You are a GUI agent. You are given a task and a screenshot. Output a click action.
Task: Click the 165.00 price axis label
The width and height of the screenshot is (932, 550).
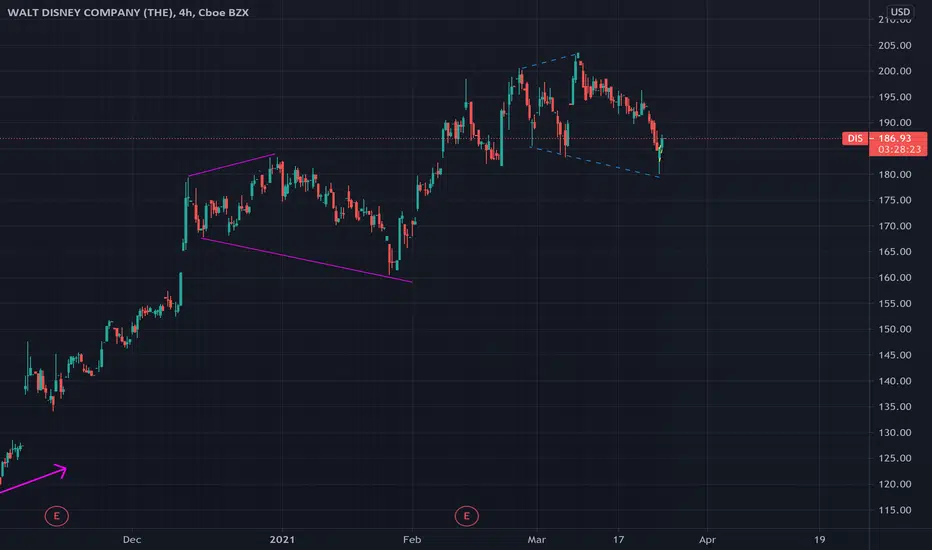click(895, 252)
